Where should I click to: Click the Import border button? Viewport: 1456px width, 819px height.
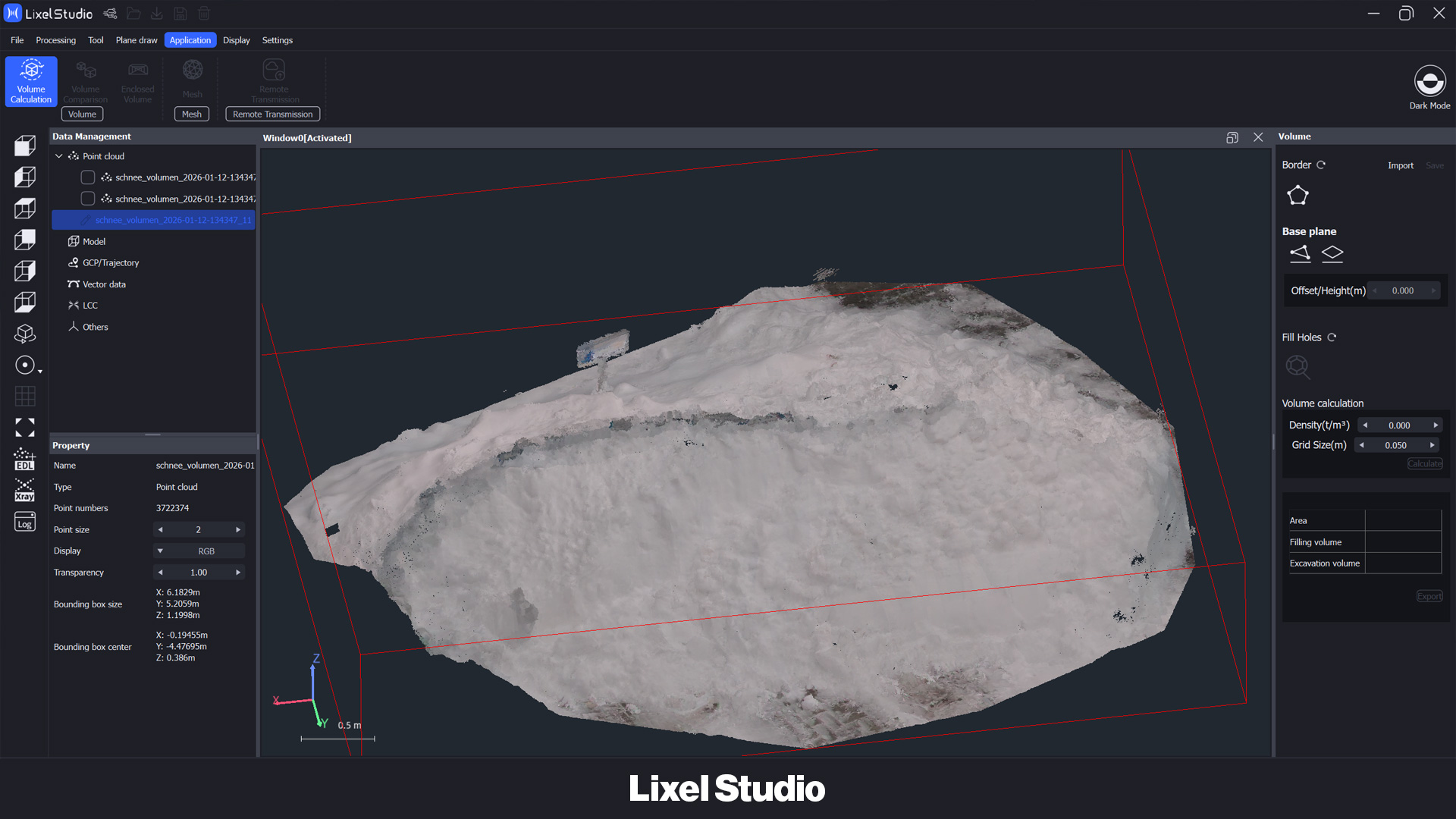click(1400, 165)
